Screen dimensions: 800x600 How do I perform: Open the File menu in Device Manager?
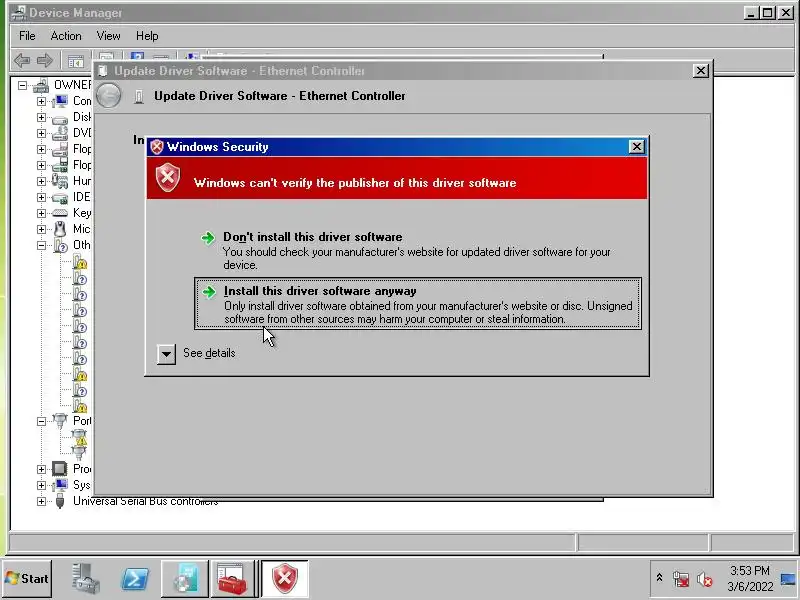(27, 36)
